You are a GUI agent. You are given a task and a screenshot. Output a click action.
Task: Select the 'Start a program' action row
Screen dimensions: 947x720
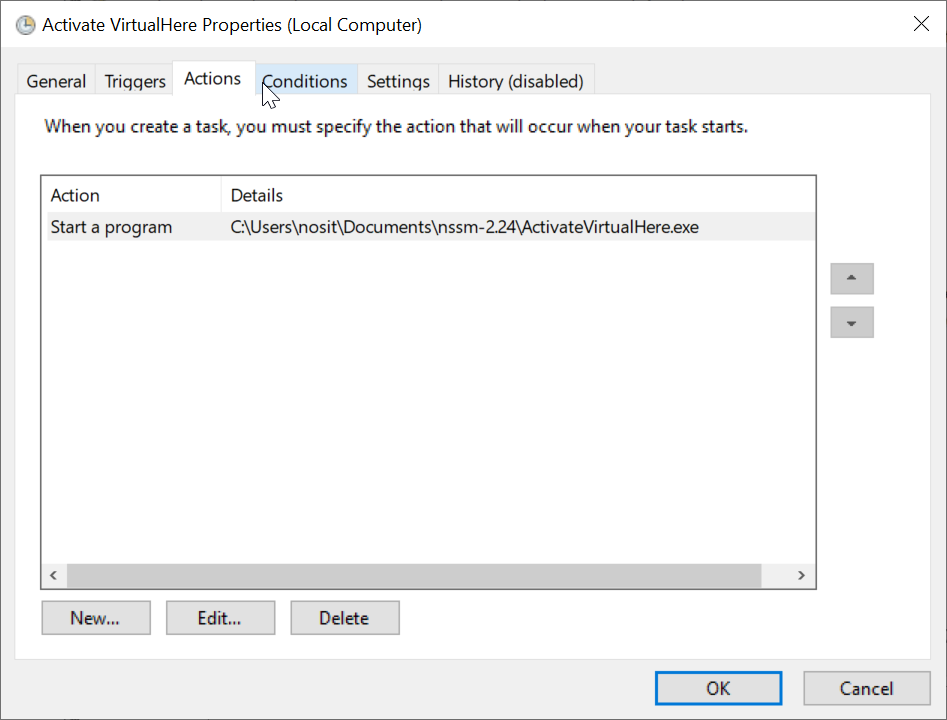tap(111, 227)
